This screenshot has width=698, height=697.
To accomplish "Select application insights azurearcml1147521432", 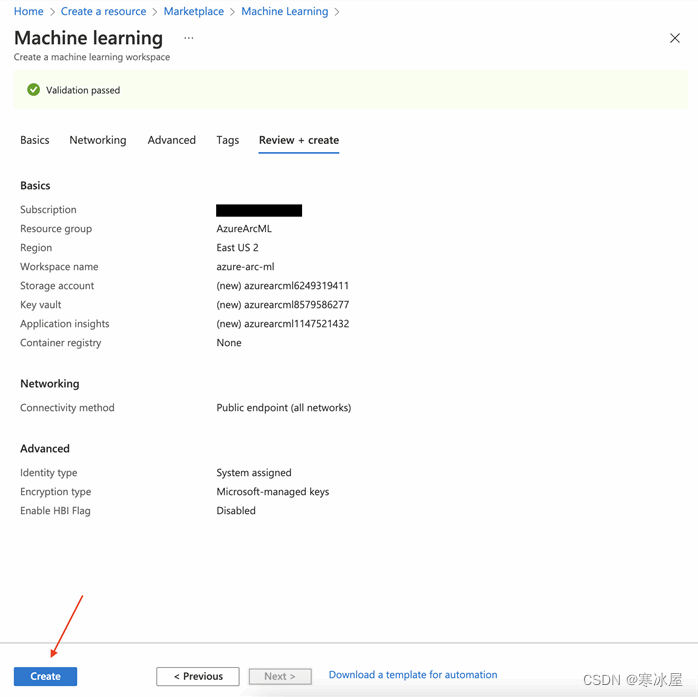I will coord(283,324).
